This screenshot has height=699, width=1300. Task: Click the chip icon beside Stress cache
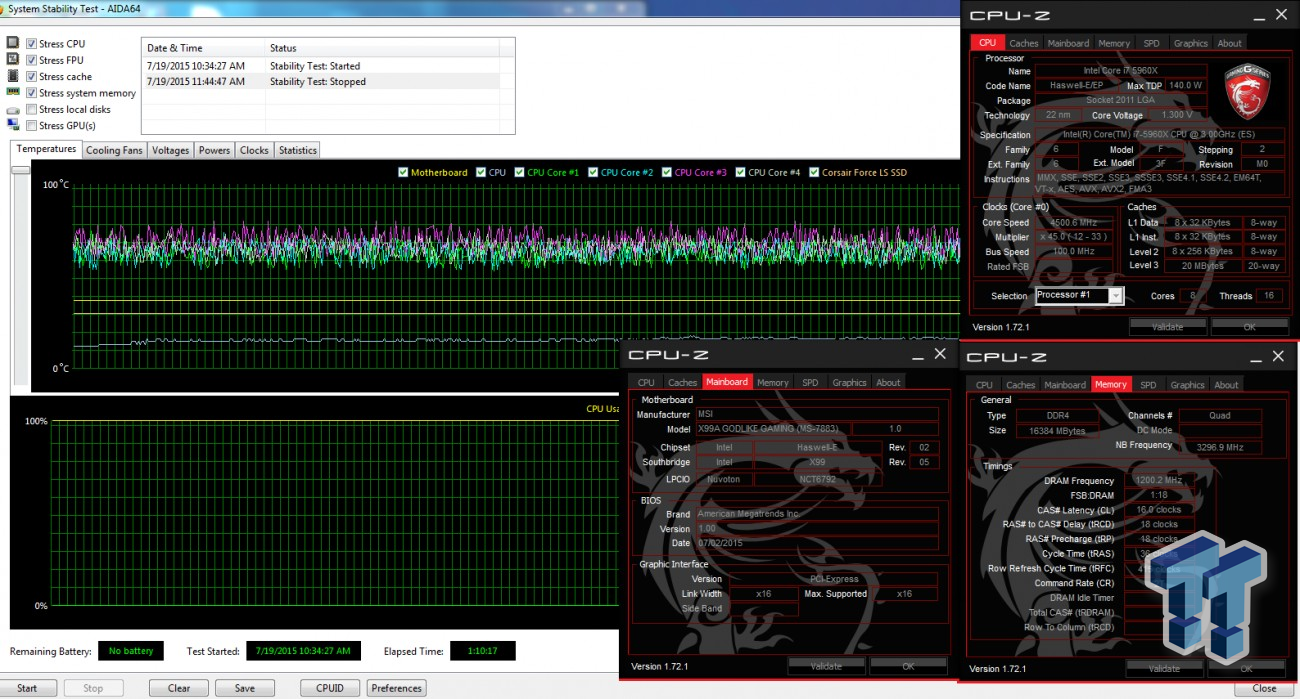pos(13,76)
